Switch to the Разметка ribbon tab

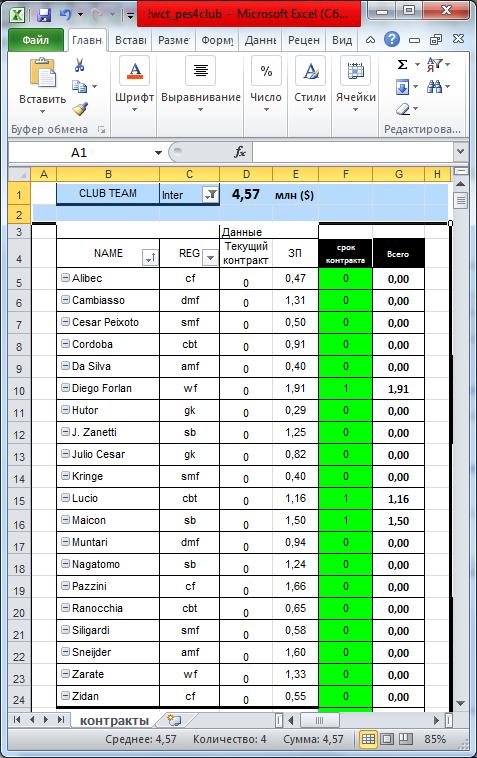[173, 40]
